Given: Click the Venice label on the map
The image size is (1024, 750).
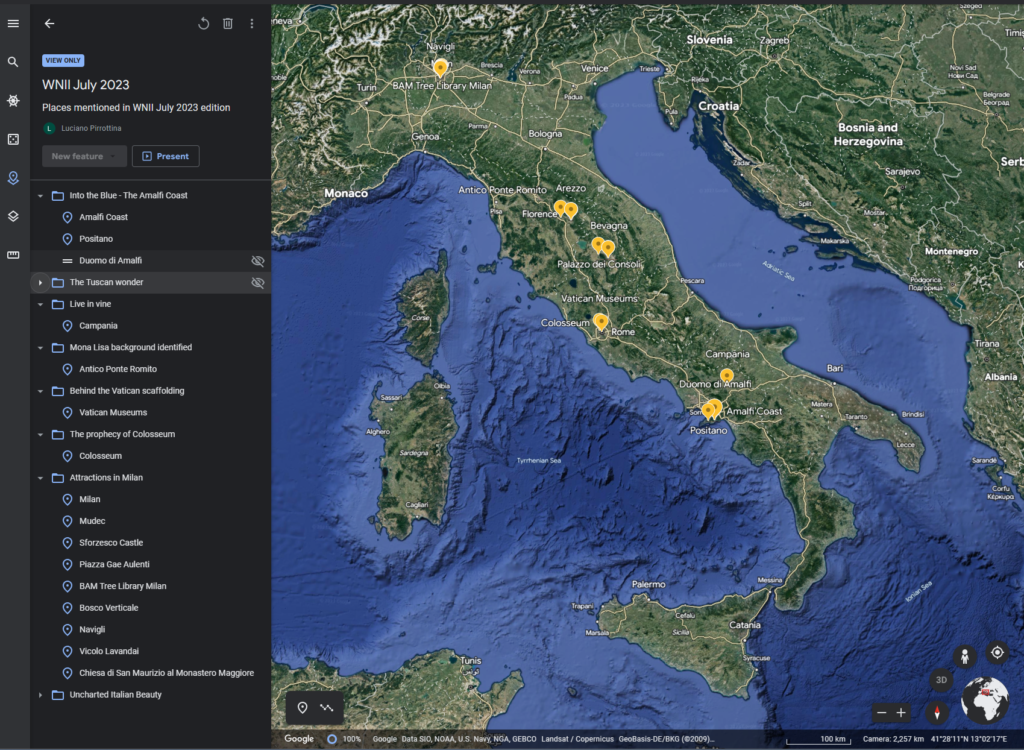Looking at the screenshot, I should (594, 68).
